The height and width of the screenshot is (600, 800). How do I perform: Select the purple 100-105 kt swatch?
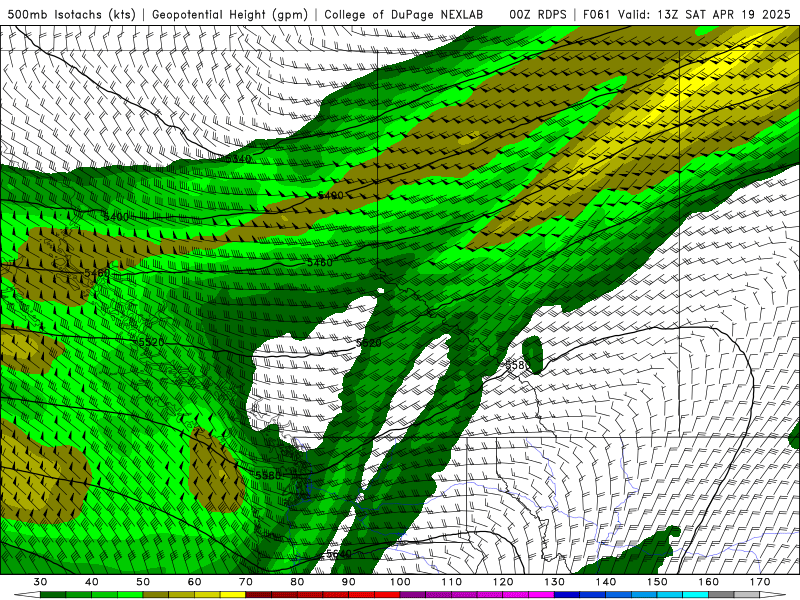(413, 595)
